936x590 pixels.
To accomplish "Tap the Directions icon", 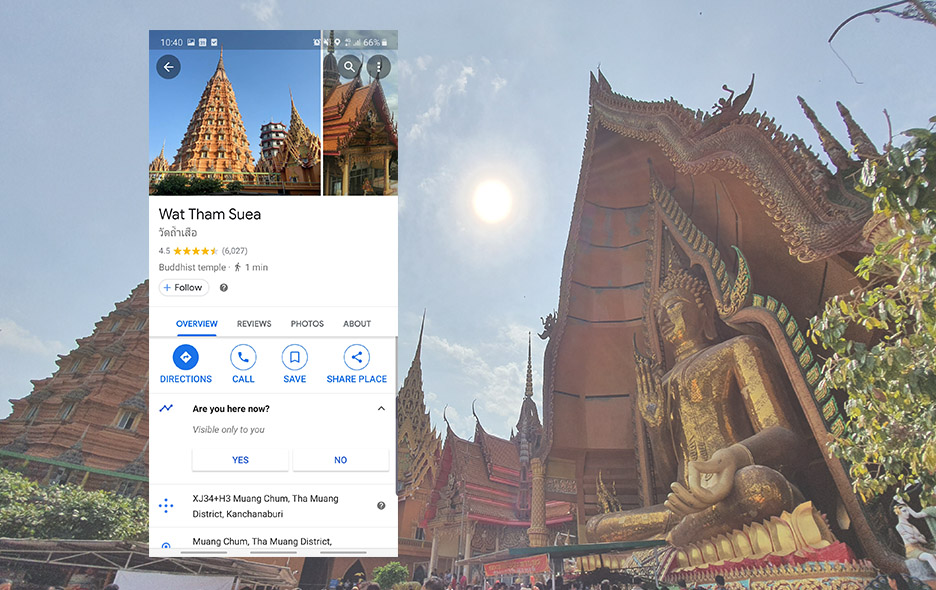I will [186, 357].
